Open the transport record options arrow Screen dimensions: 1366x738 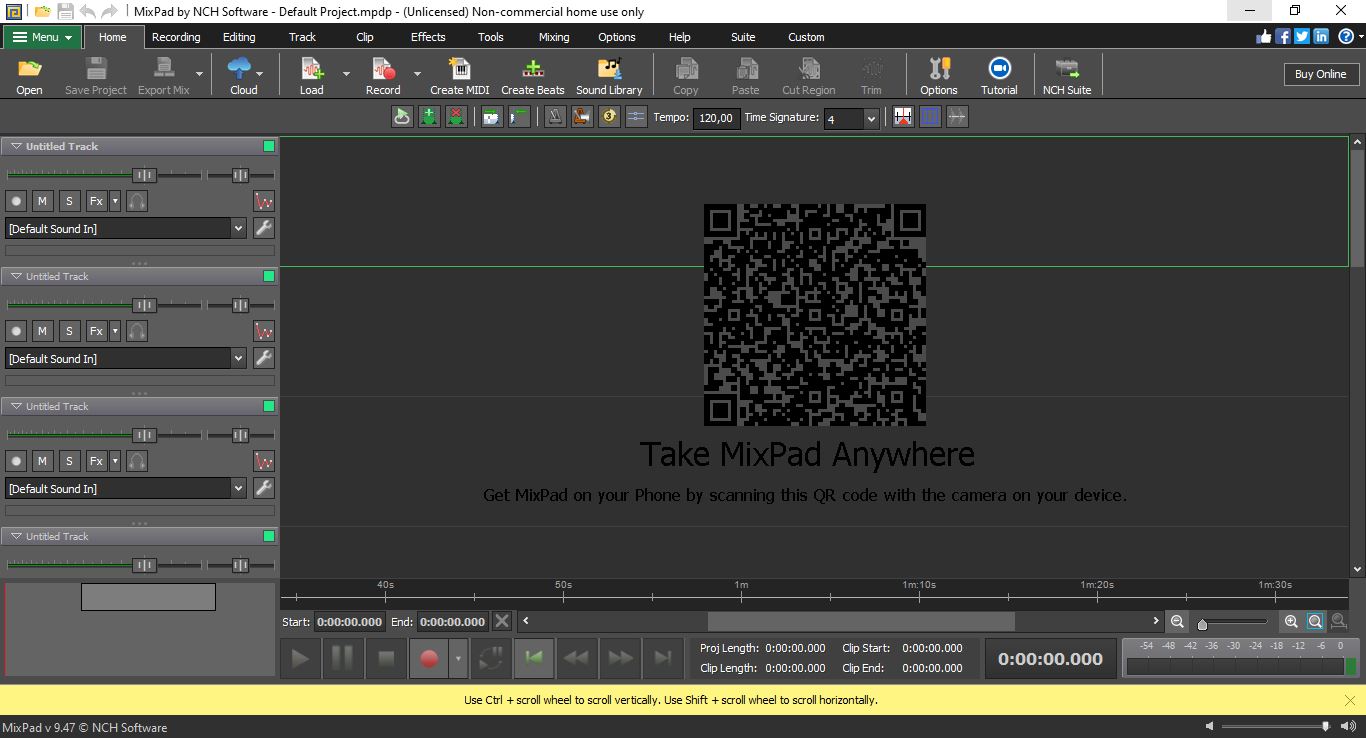coord(459,658)
